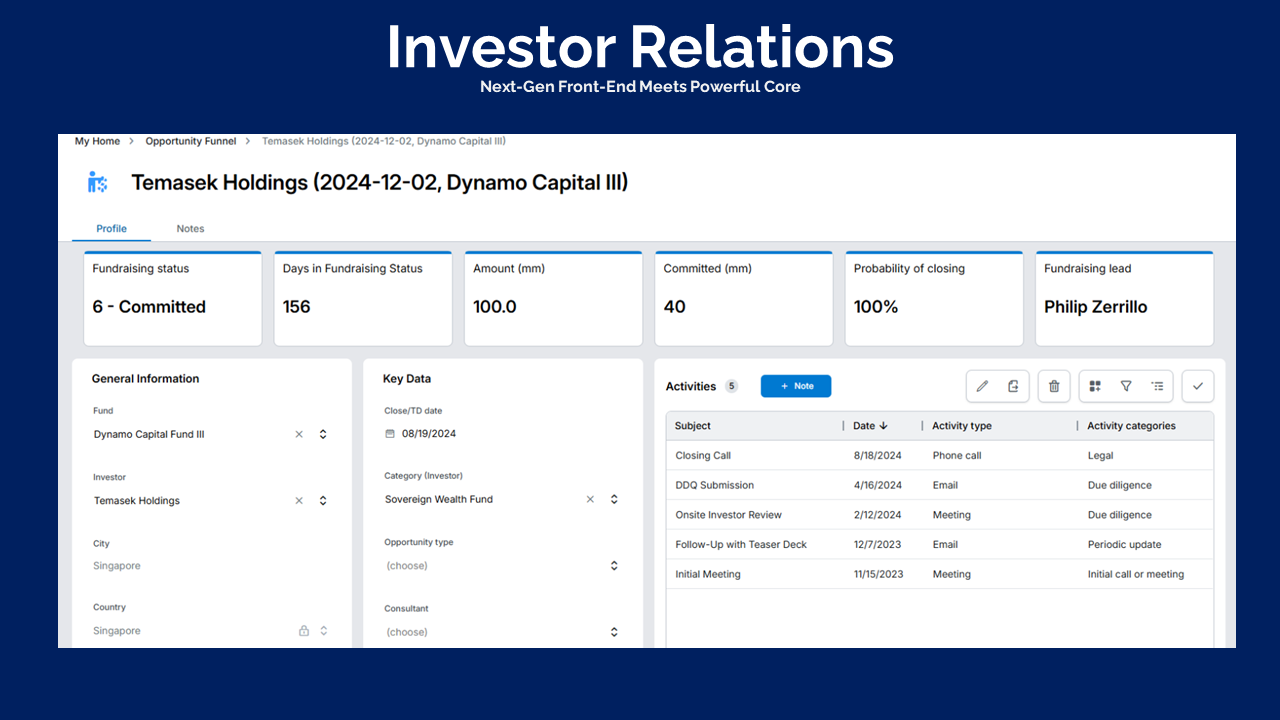Navigate to Opportunity Funnel breadcrumb
This screenshot has height=720, width=1280.
click(x=190, y=141)
